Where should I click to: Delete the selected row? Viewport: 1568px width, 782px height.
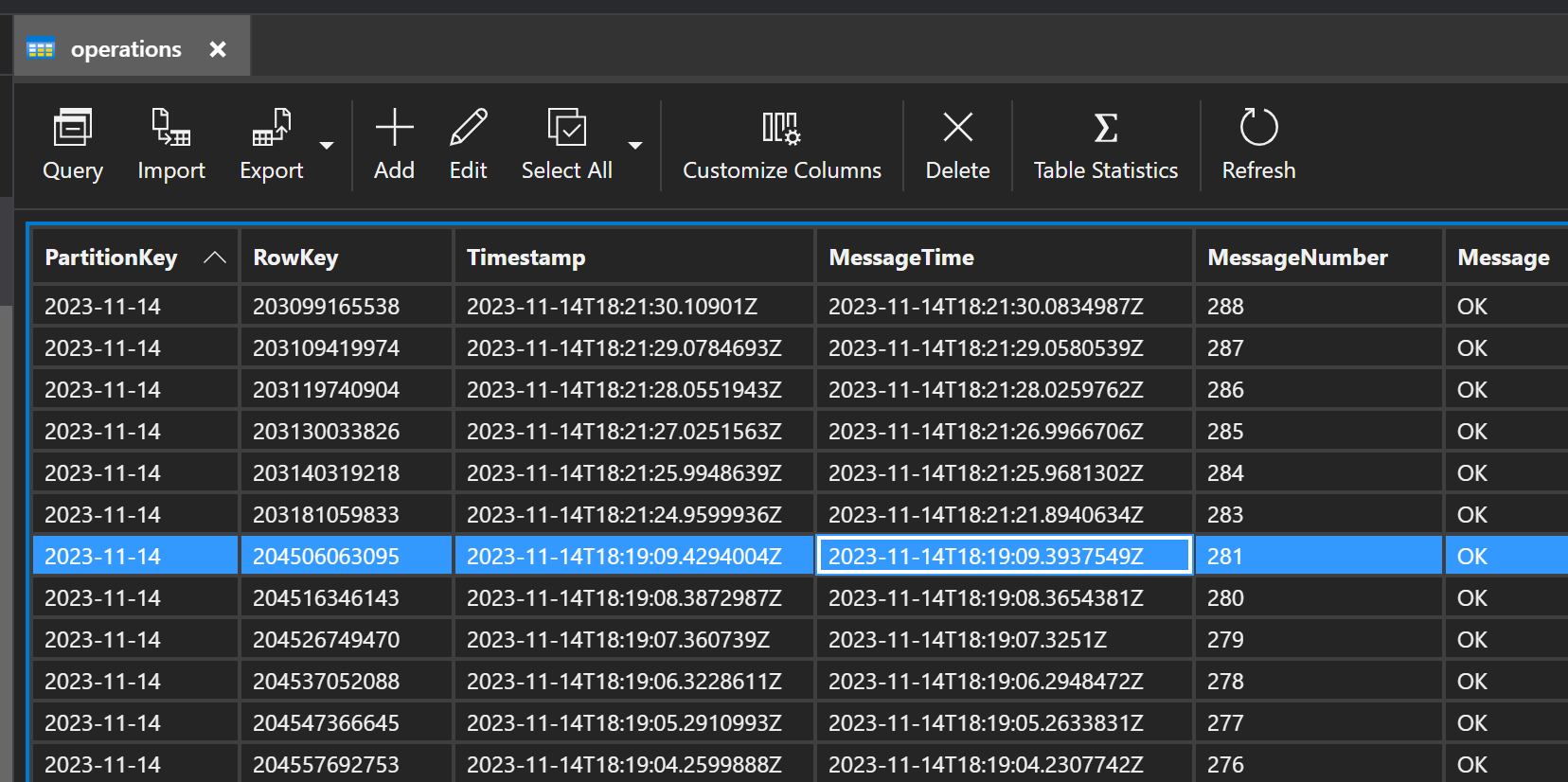tap(957, 144)
